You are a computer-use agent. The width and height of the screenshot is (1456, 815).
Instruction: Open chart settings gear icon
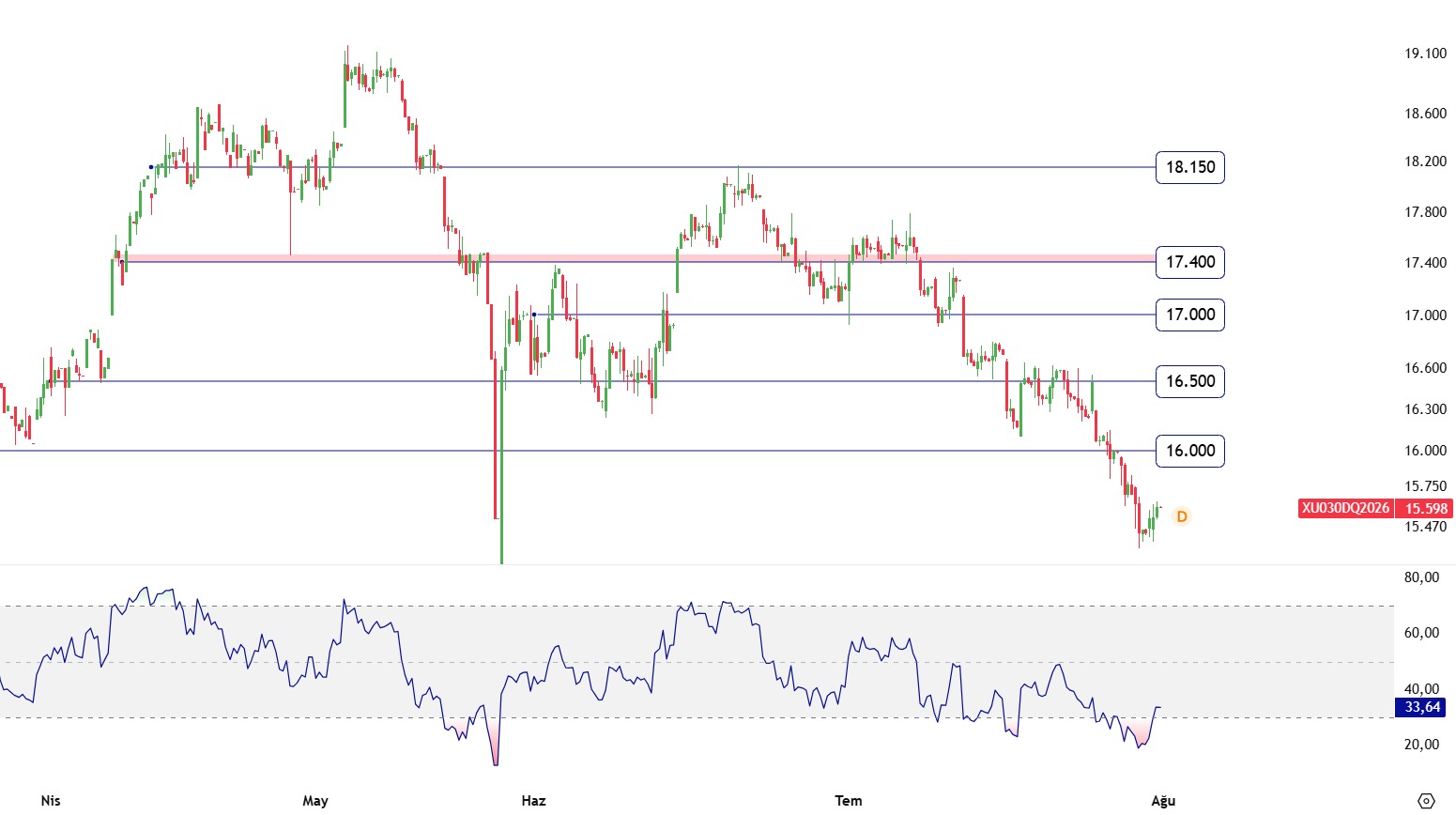[x=1426, y=801]
